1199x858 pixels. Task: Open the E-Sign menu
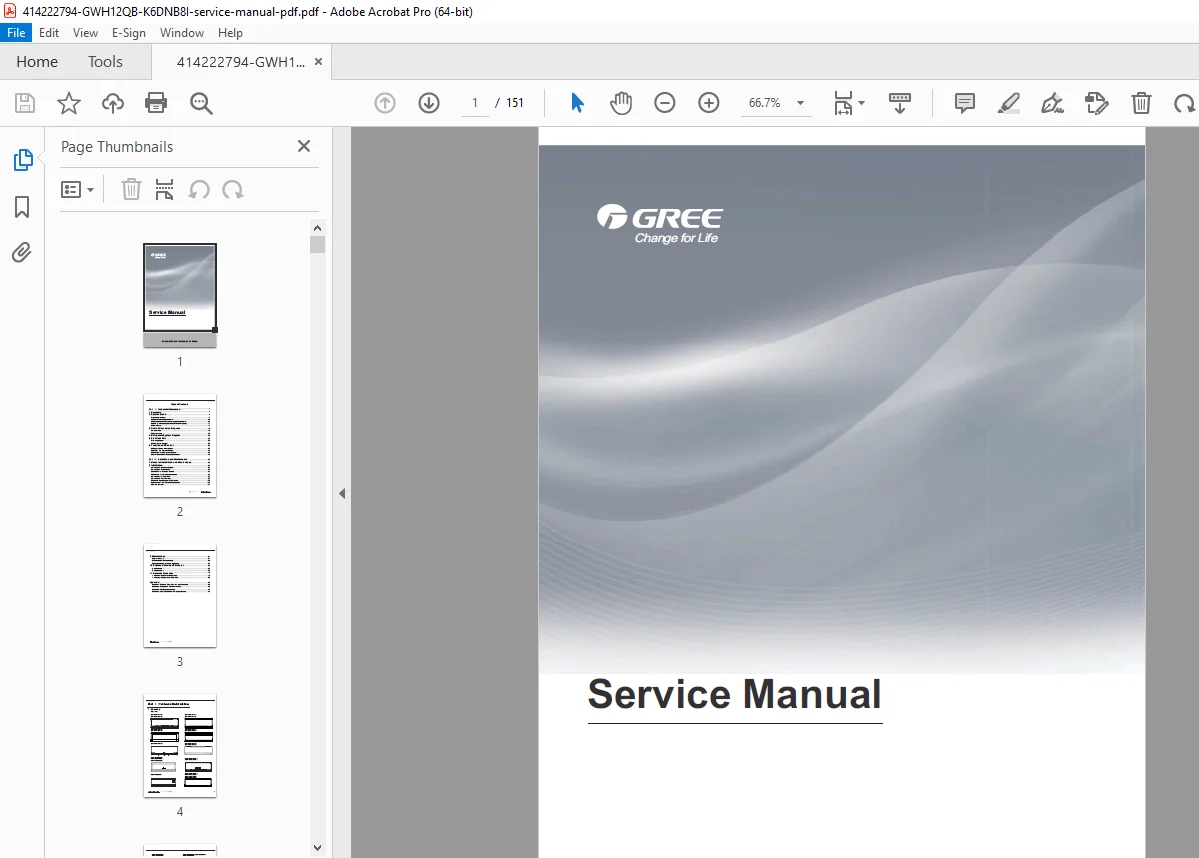pyautogui.click(x=128, y=33)
